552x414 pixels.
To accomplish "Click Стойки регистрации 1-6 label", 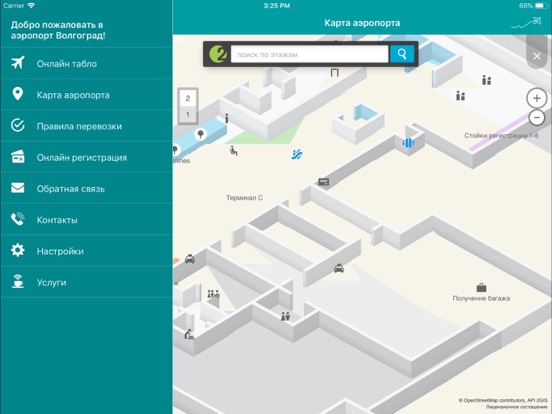I will [x=501, y=136].
